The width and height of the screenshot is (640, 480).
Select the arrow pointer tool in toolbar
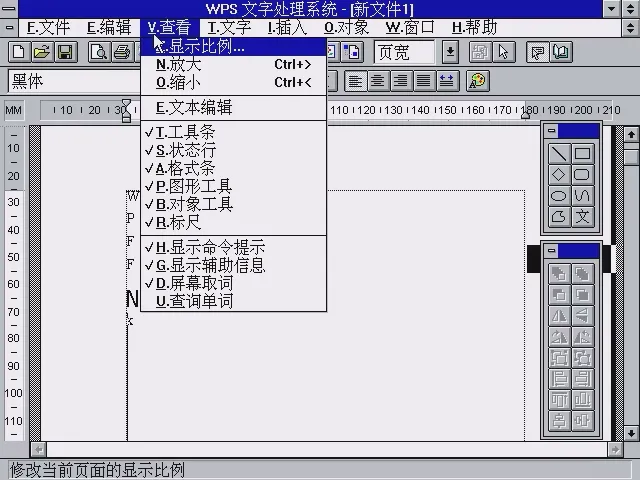[x=504, y=52]
